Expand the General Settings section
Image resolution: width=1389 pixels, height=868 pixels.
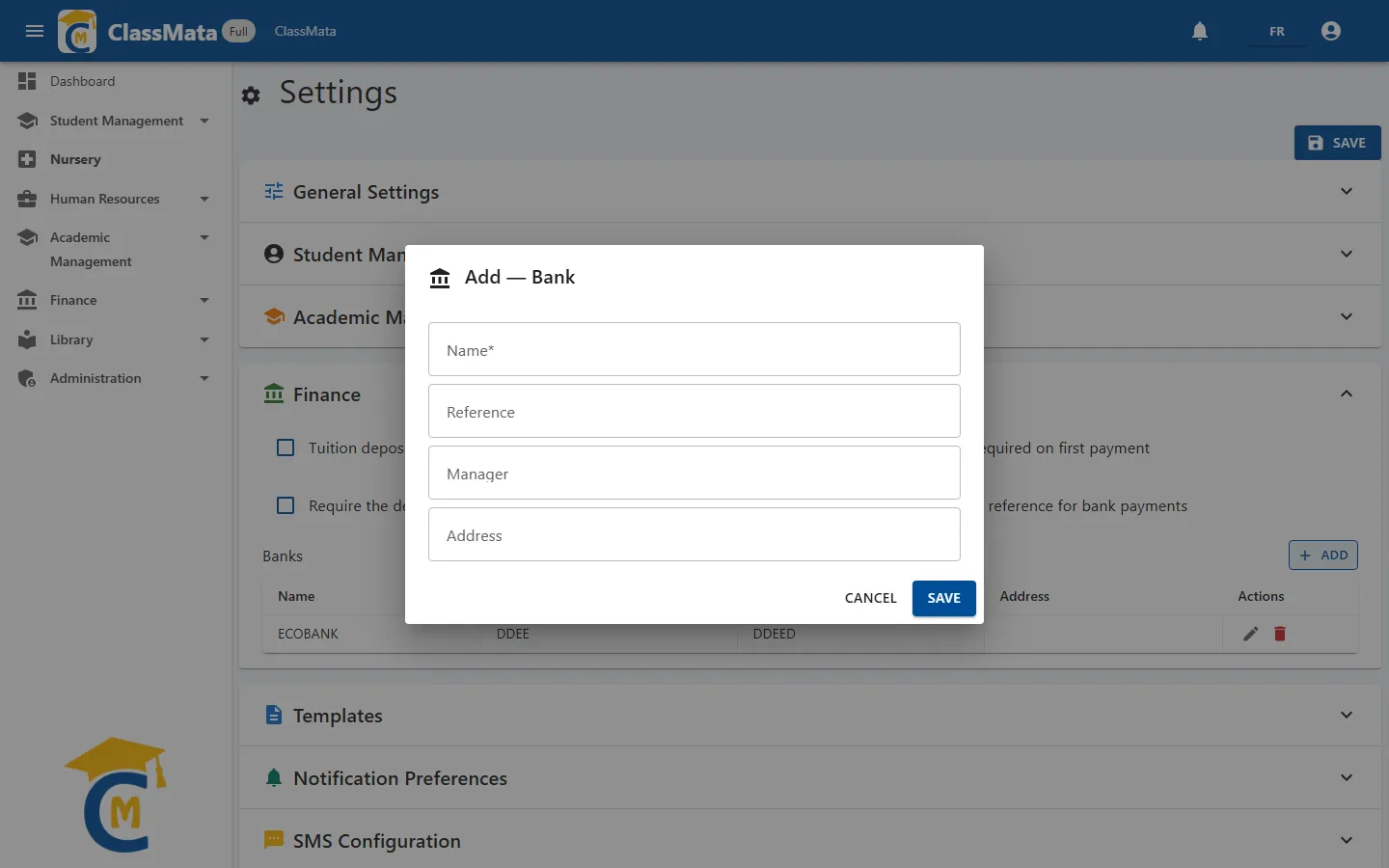(810, 191)
